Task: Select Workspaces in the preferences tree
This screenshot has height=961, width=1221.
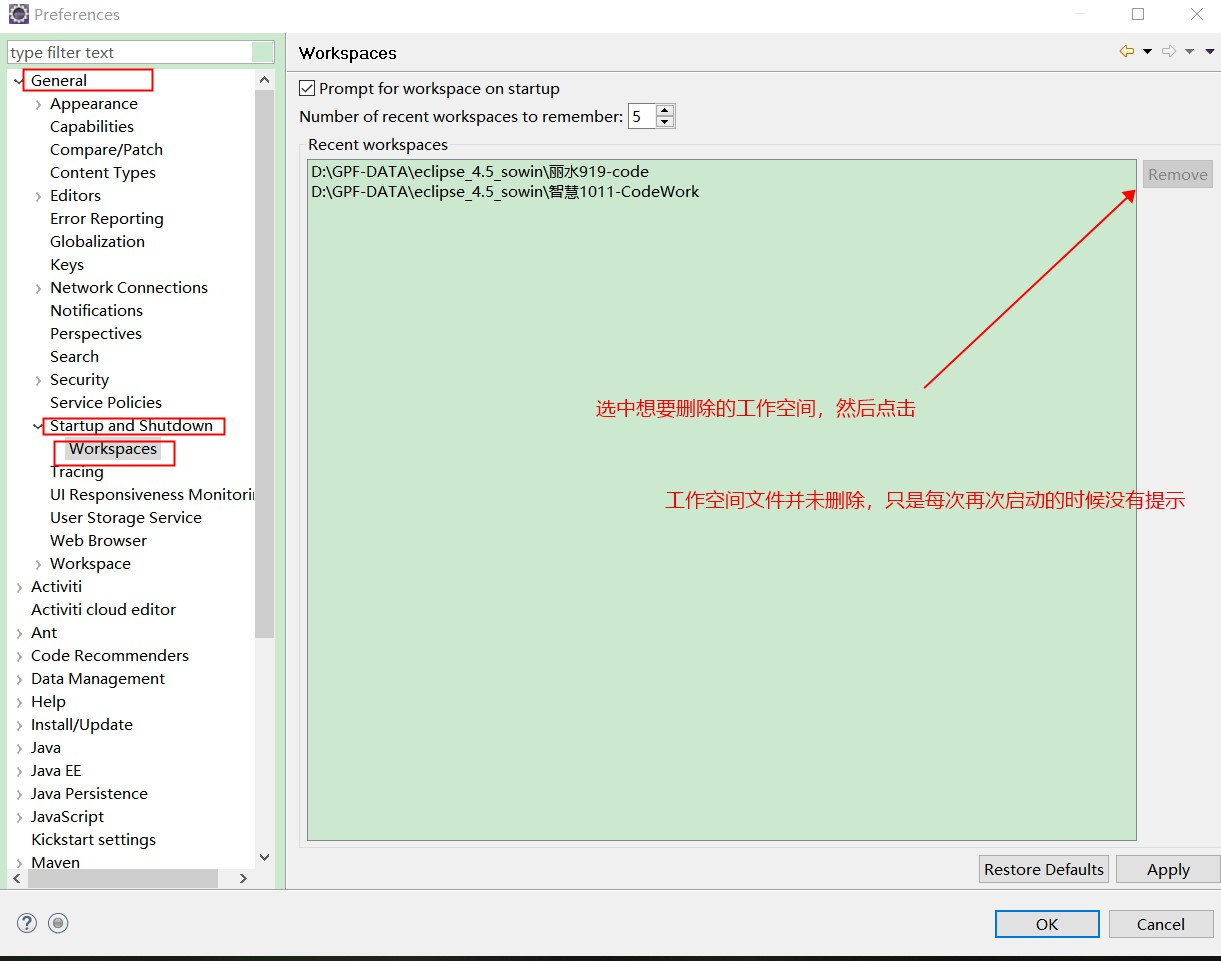Action: (113, 449)
